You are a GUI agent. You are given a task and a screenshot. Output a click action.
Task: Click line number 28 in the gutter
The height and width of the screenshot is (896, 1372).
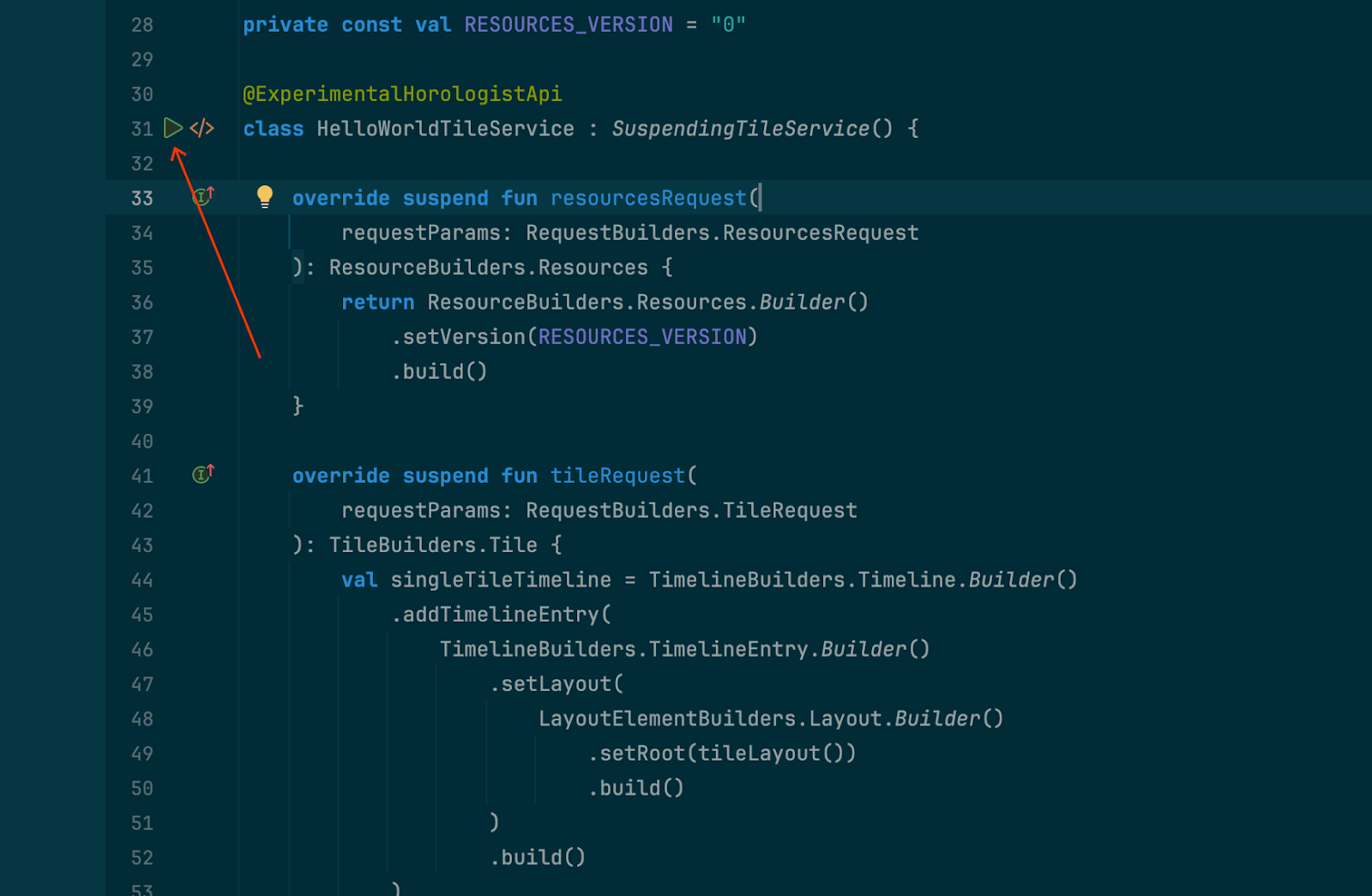(x=142, y=25)
